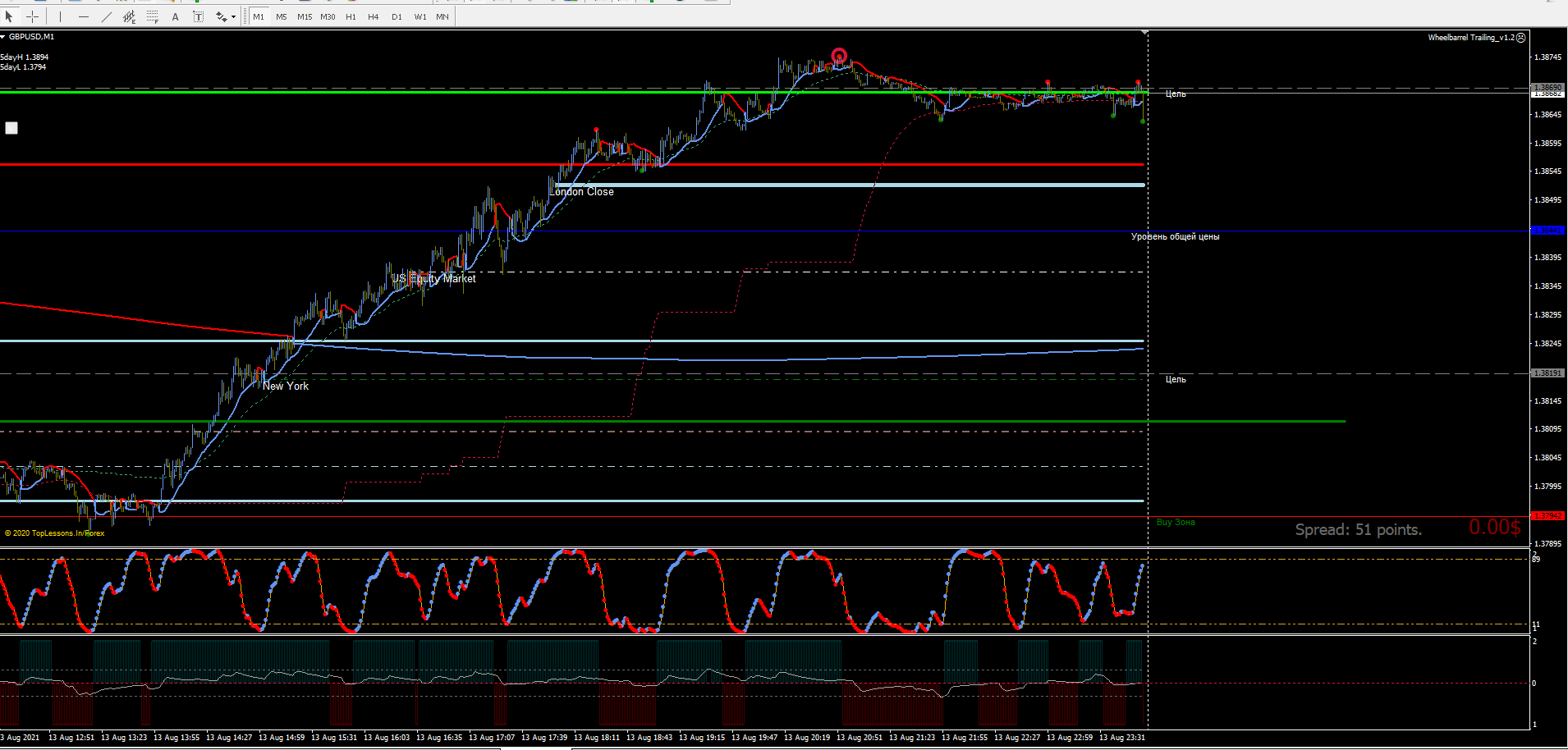Click the 1.38191 price tag on axis
This screenshot has width=1568, height=750.
pos(1548,373)
